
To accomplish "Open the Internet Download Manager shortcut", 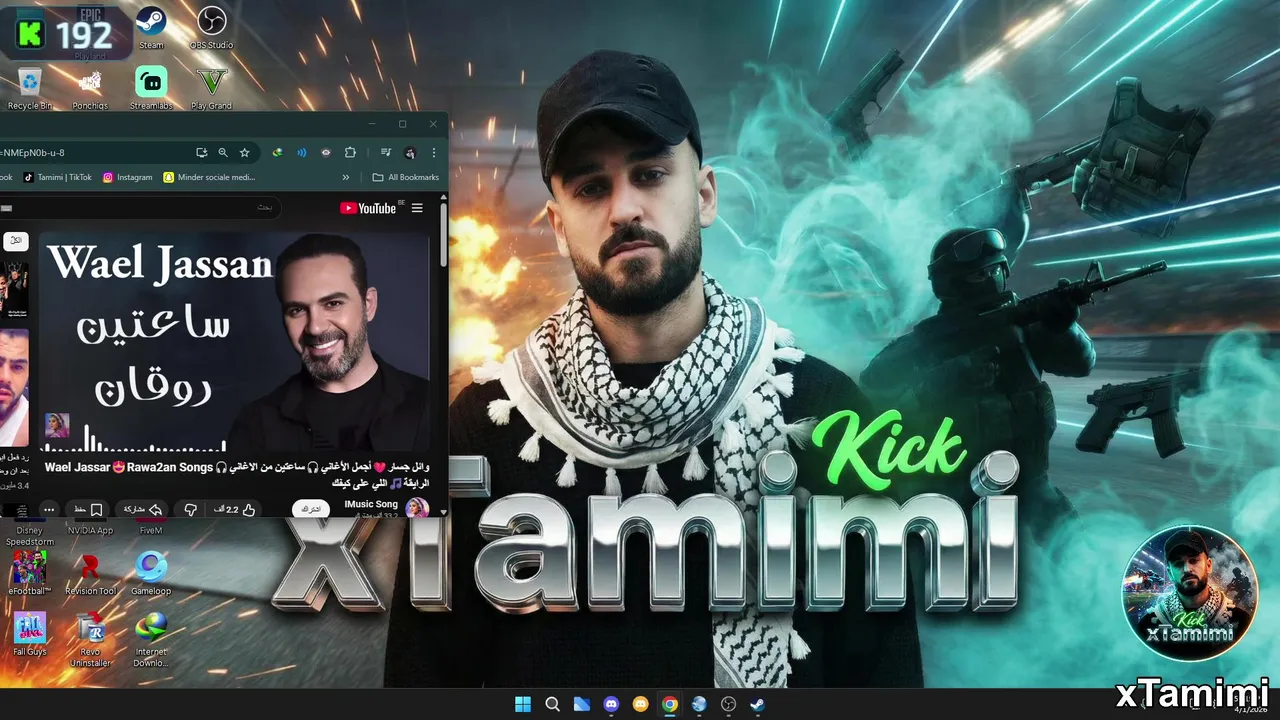I will click(151, 640).
